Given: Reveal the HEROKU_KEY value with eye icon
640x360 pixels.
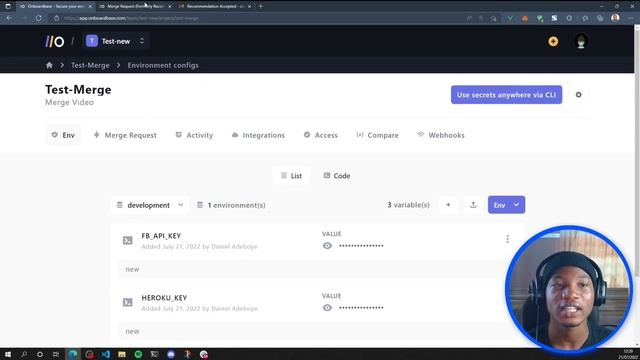Looking at the screenshot, I should (327, 308).
